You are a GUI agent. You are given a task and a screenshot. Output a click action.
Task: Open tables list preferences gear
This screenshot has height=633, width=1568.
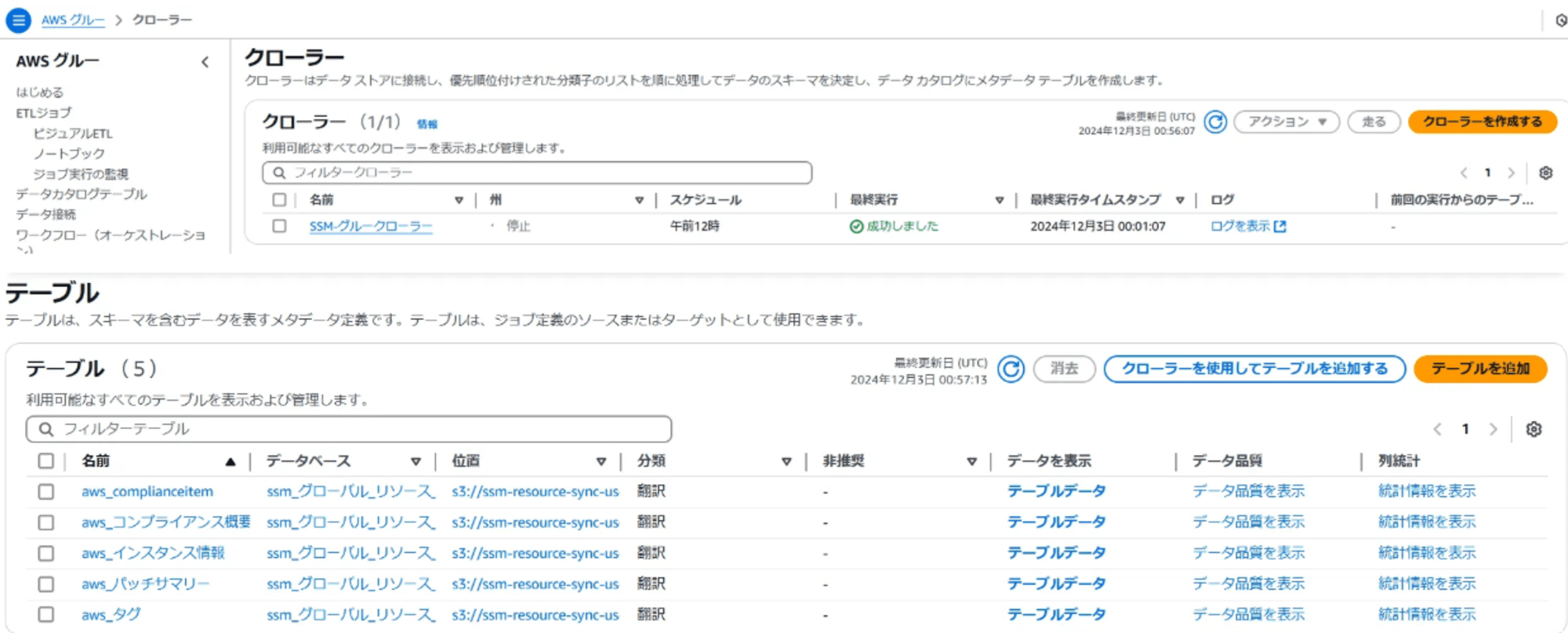click(1534, 429)
